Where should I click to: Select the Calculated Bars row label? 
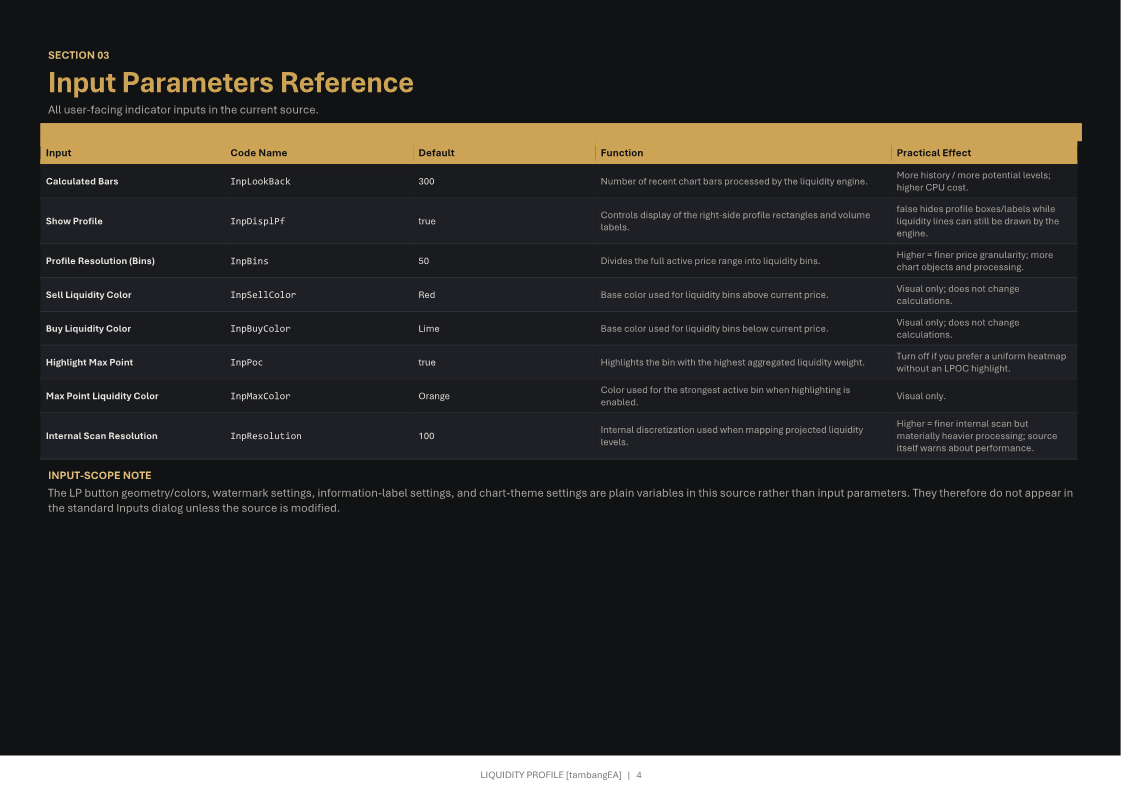[x=82, y=182]
